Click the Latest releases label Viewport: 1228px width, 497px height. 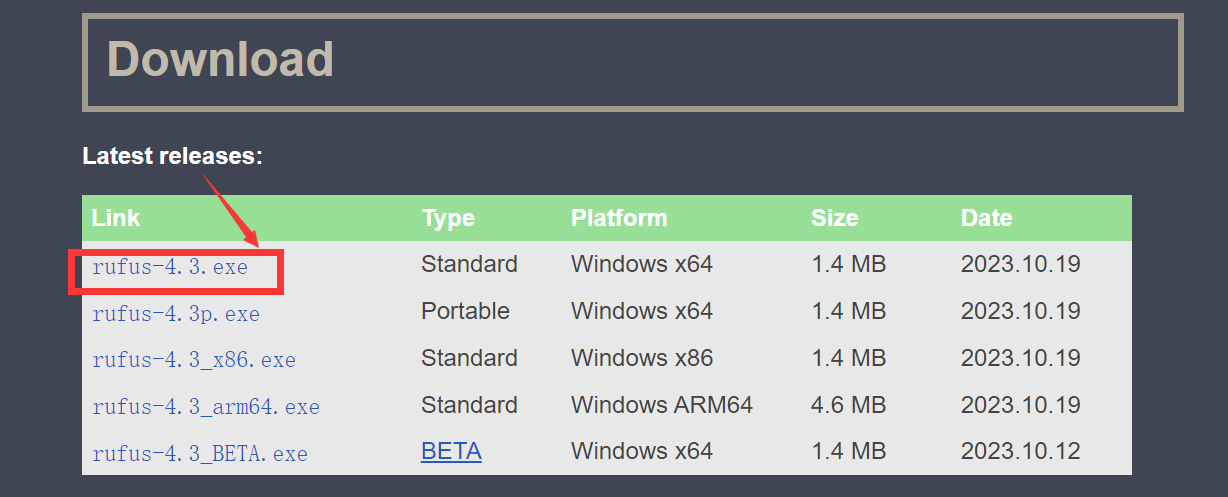tap(172, 156)
